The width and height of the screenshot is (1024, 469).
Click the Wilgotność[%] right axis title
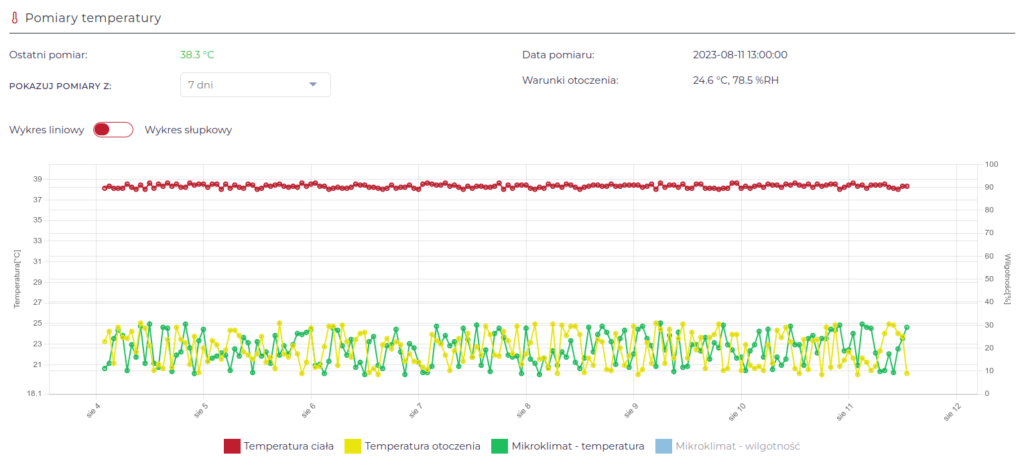click(1009, 279)
